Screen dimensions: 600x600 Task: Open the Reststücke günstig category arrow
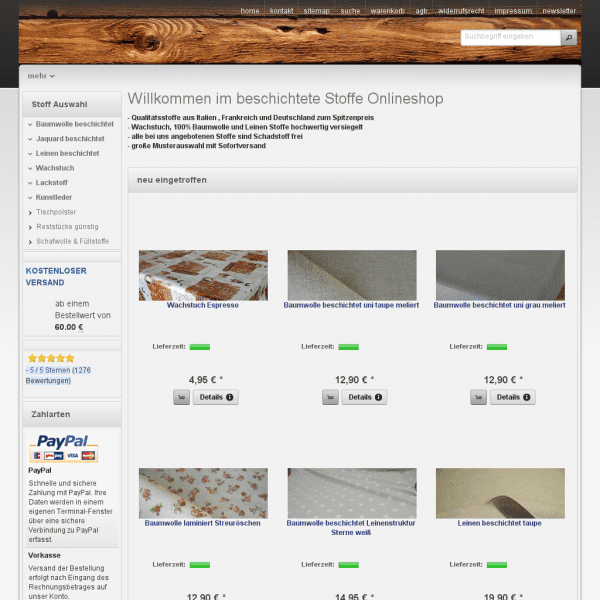coord(30,227)
